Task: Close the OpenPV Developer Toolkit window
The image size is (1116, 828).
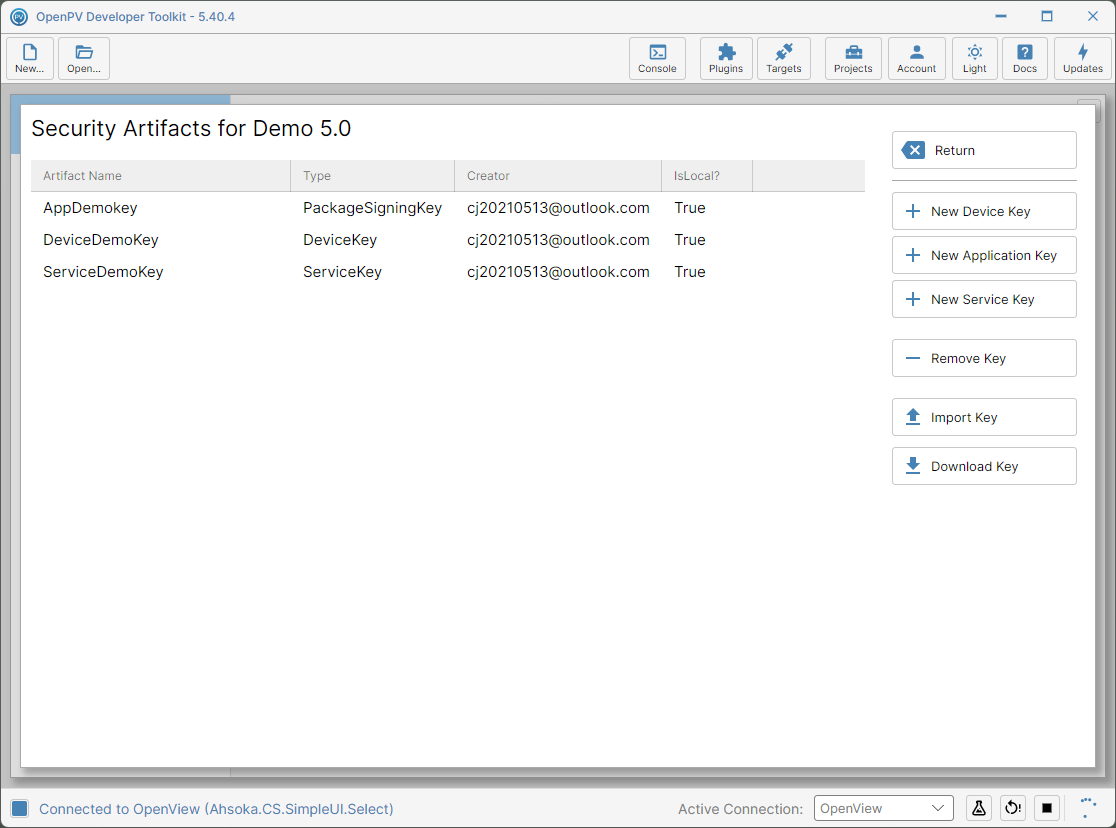Action: 1093,16
